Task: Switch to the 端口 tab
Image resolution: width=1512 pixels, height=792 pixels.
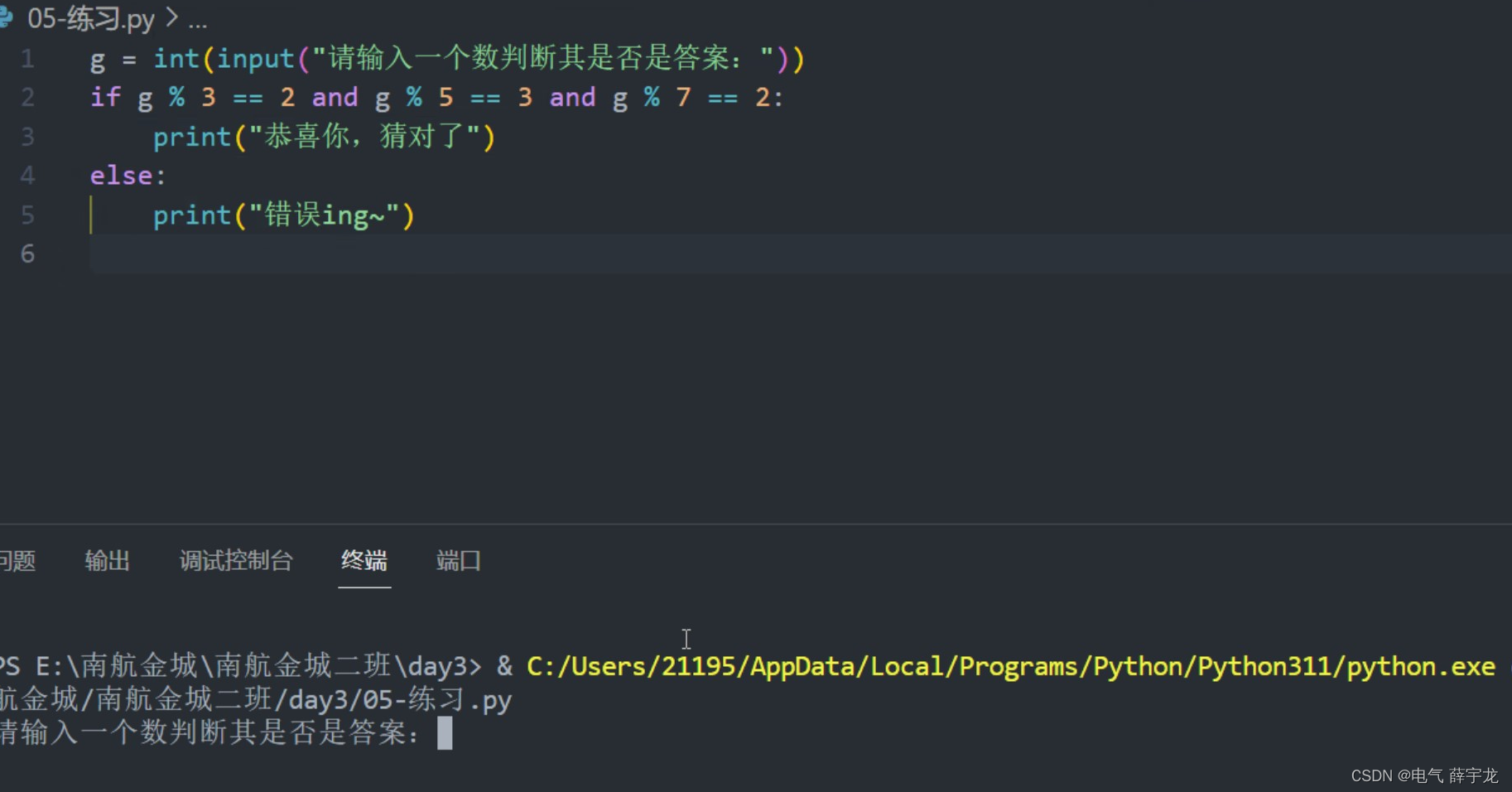Action: pyautogui.click(x=459, y=561)
